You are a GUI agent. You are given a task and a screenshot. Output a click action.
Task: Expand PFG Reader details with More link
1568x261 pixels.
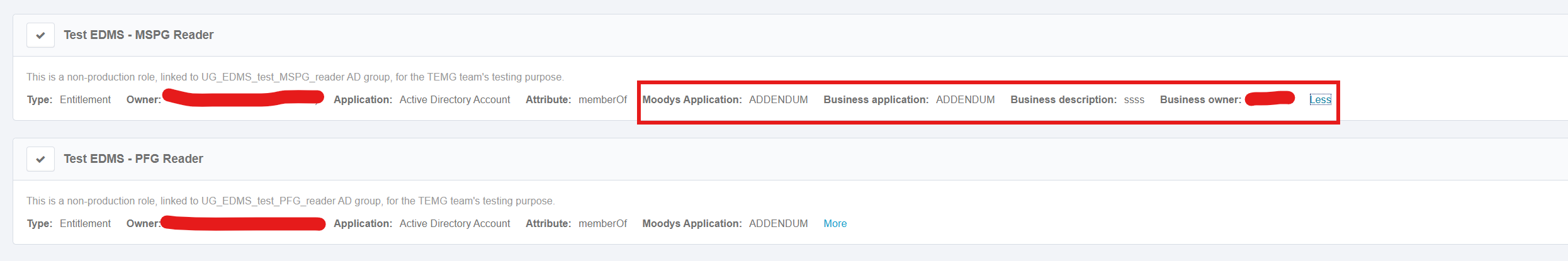835,223
